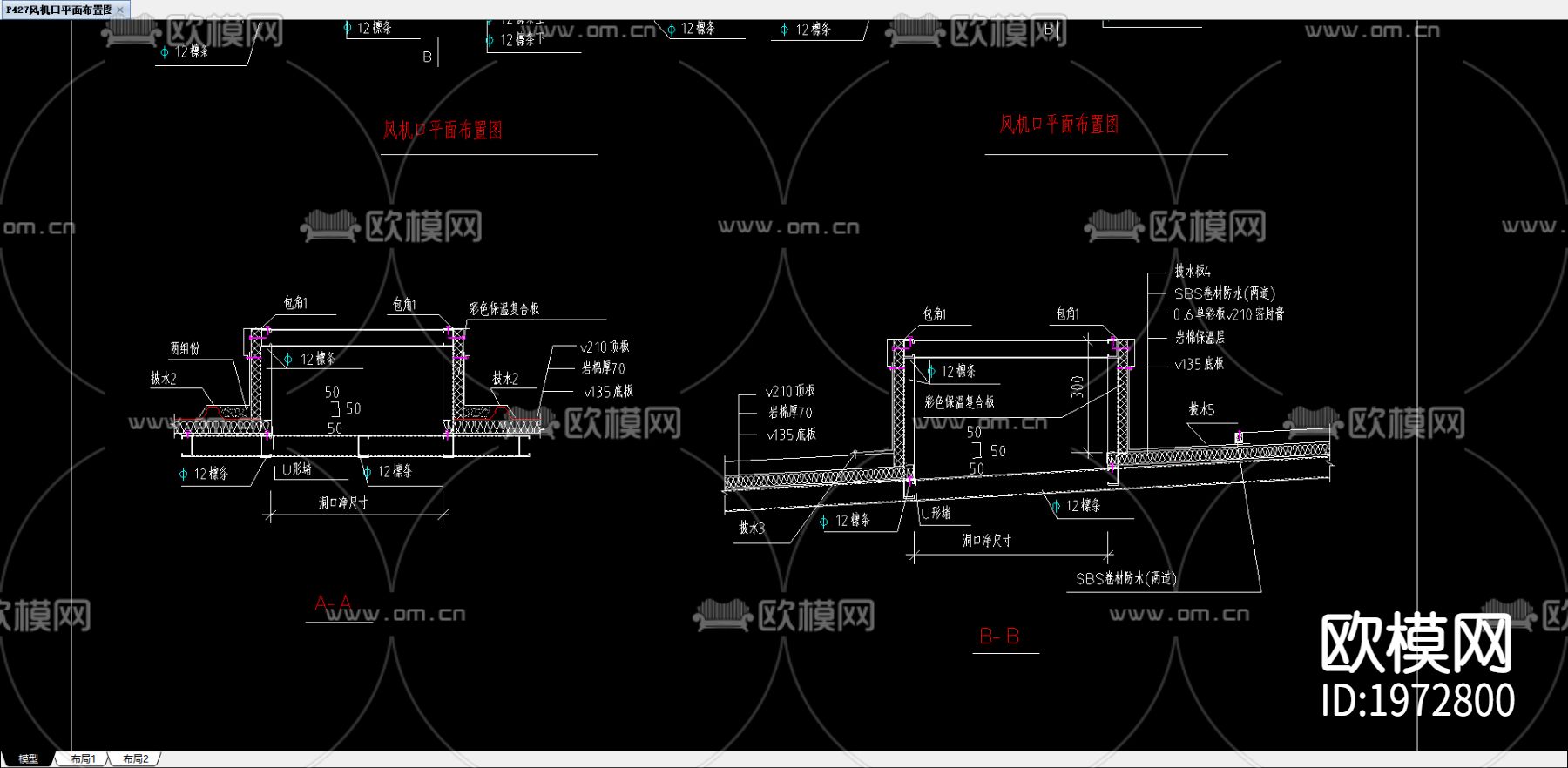This screenshot has height=768, width=1568.
Task: Select the 披水4 annotation text
Action: [x=1192, y=272]
